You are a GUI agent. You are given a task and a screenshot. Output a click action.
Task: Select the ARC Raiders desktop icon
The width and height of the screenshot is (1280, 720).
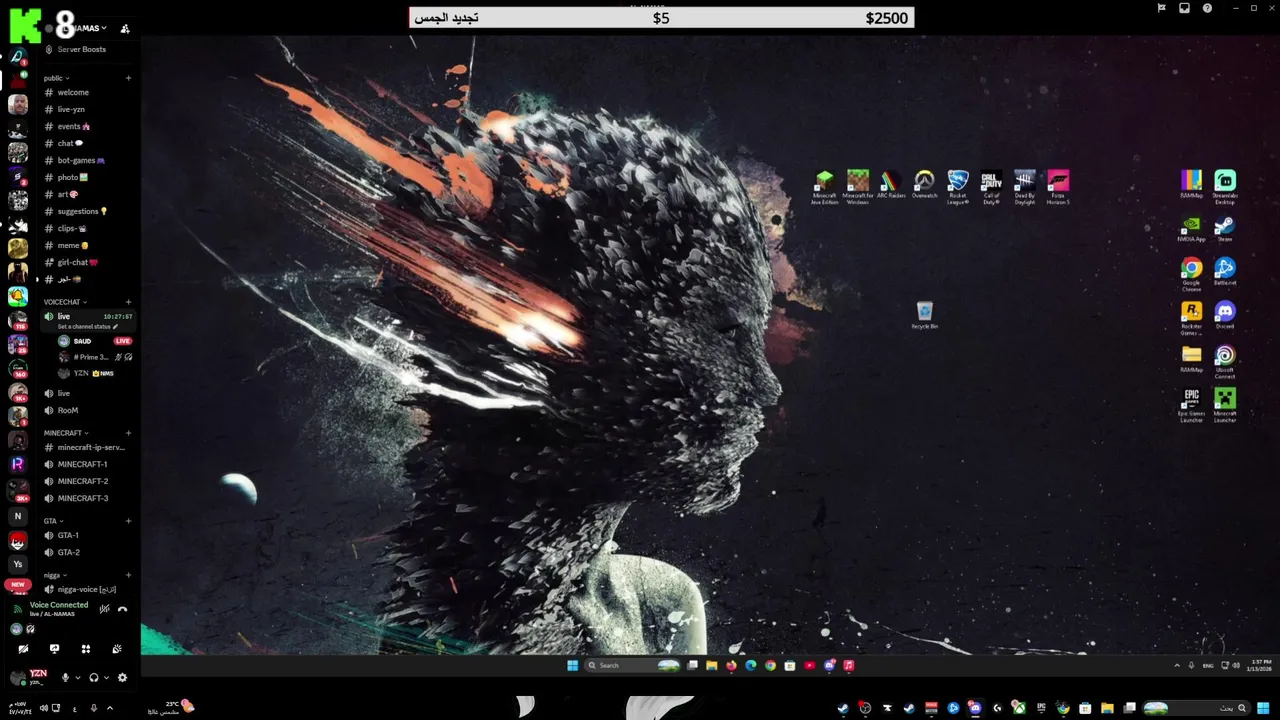coord(891,185)
